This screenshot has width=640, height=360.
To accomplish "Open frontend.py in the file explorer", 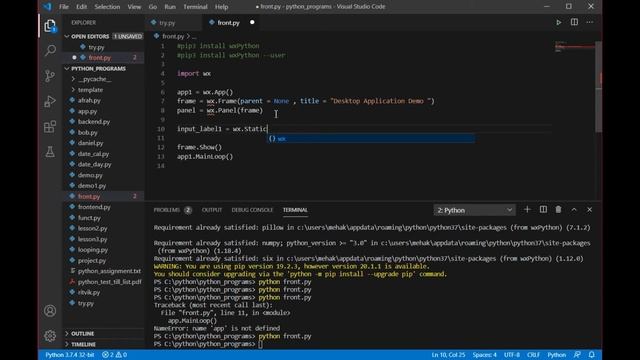I will coord(94,207).
